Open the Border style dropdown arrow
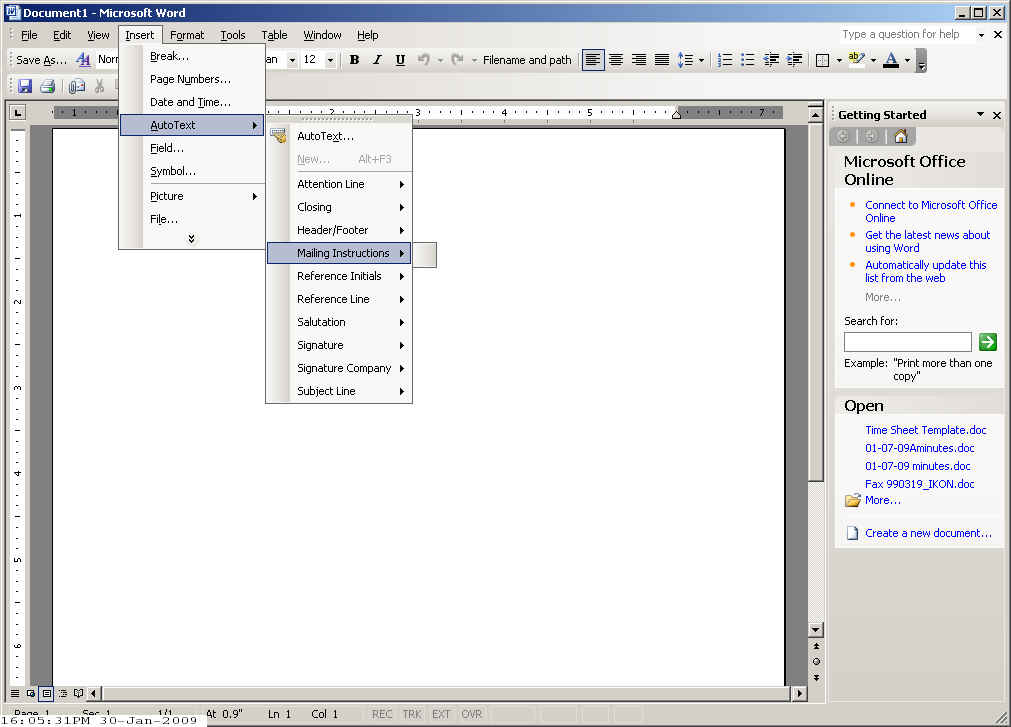This screenshot has height=727, width=1011. (x=839, y=61)
